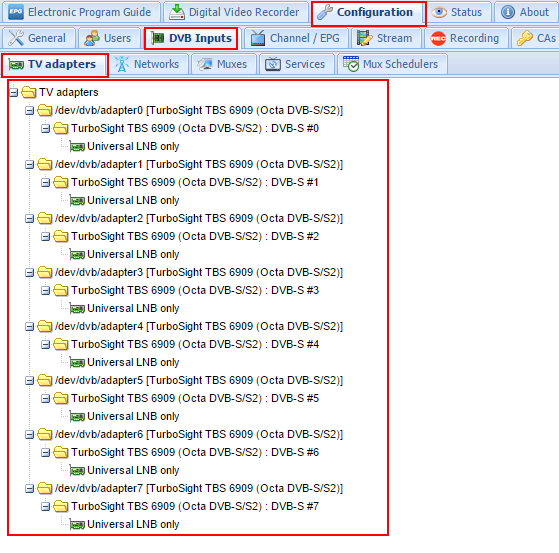This screenshot has width=559, height=553.
Task: Open the CAs tab
Action: coord(536,38)
